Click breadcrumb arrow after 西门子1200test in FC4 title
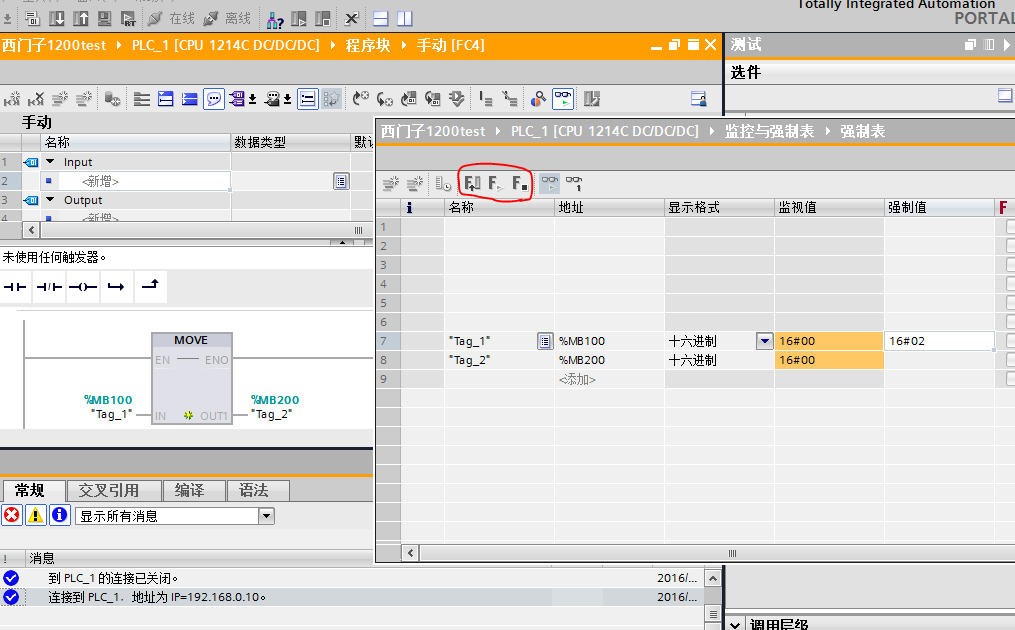Screen dimensions: 1015x630 click(119, 45)
